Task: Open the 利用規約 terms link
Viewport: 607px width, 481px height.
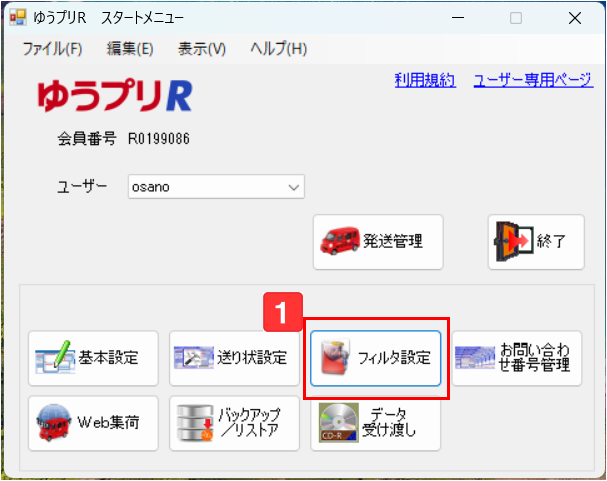Action: tap(425, 80)
